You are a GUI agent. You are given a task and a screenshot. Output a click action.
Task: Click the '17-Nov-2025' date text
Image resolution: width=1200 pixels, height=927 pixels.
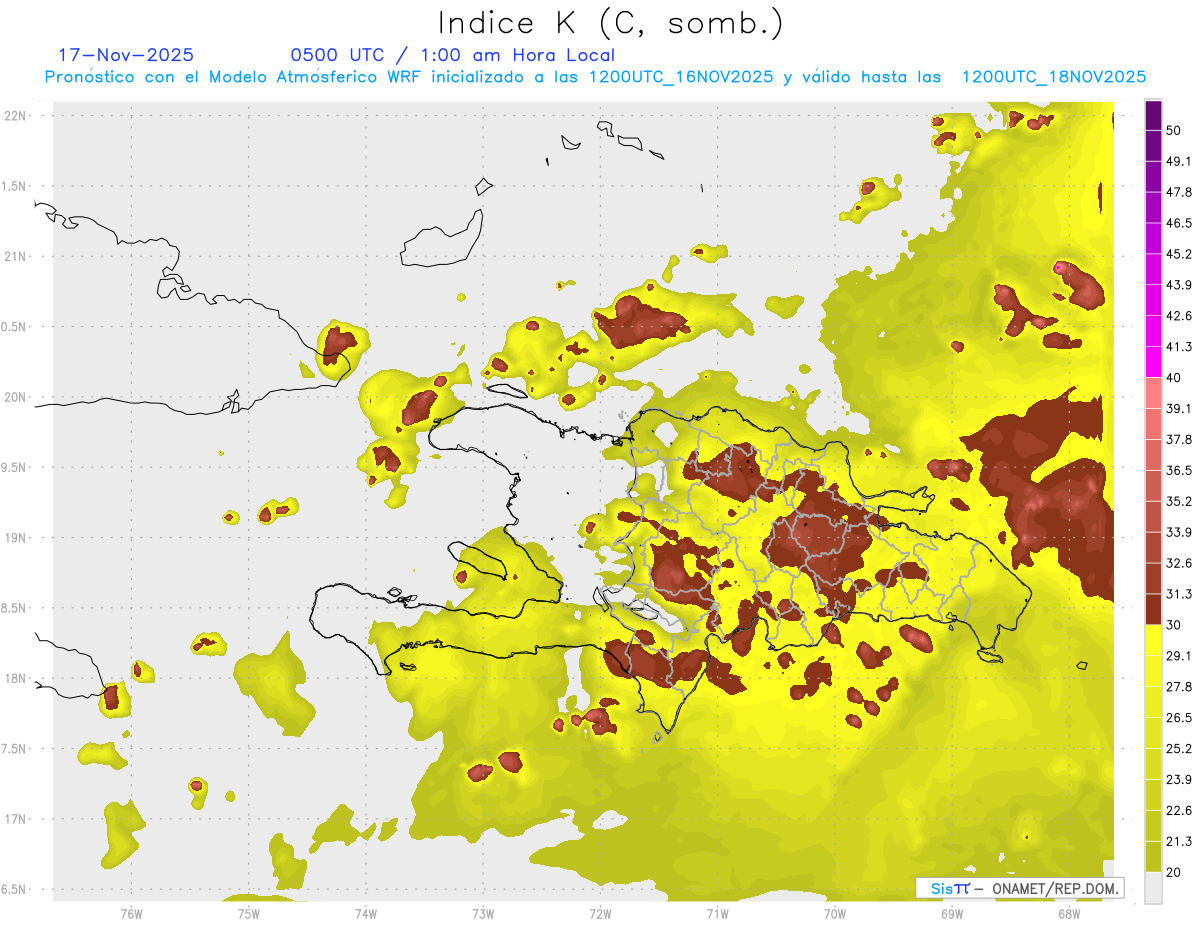[x=126, y=55]
